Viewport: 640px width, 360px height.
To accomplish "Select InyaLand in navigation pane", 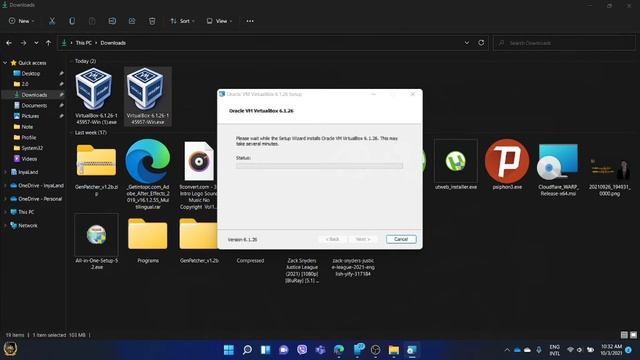I will click(28, 172).
